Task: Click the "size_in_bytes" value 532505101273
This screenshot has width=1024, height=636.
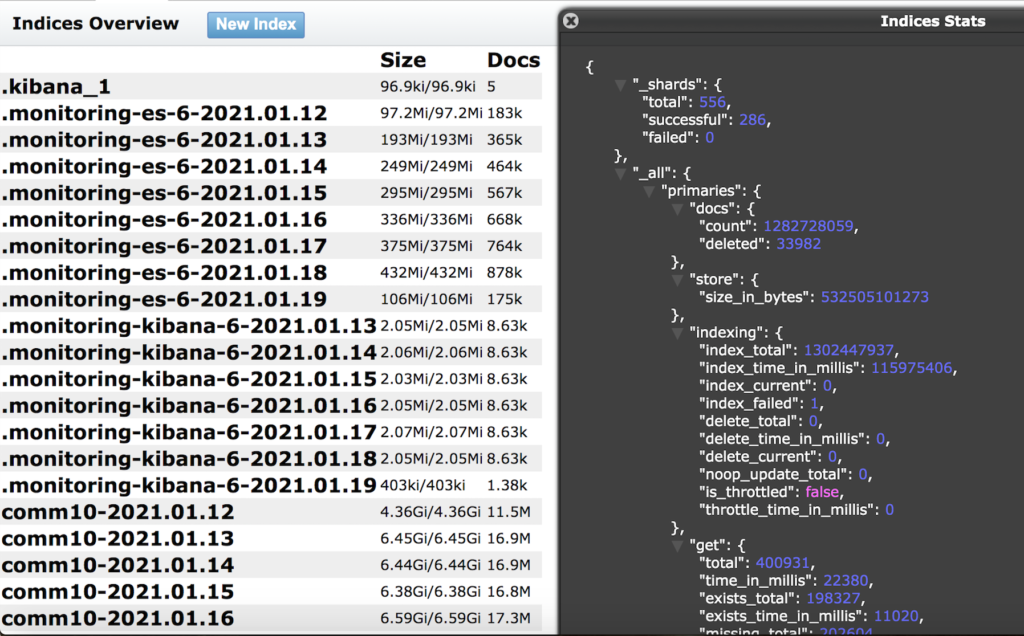Action: pos(874,297)
